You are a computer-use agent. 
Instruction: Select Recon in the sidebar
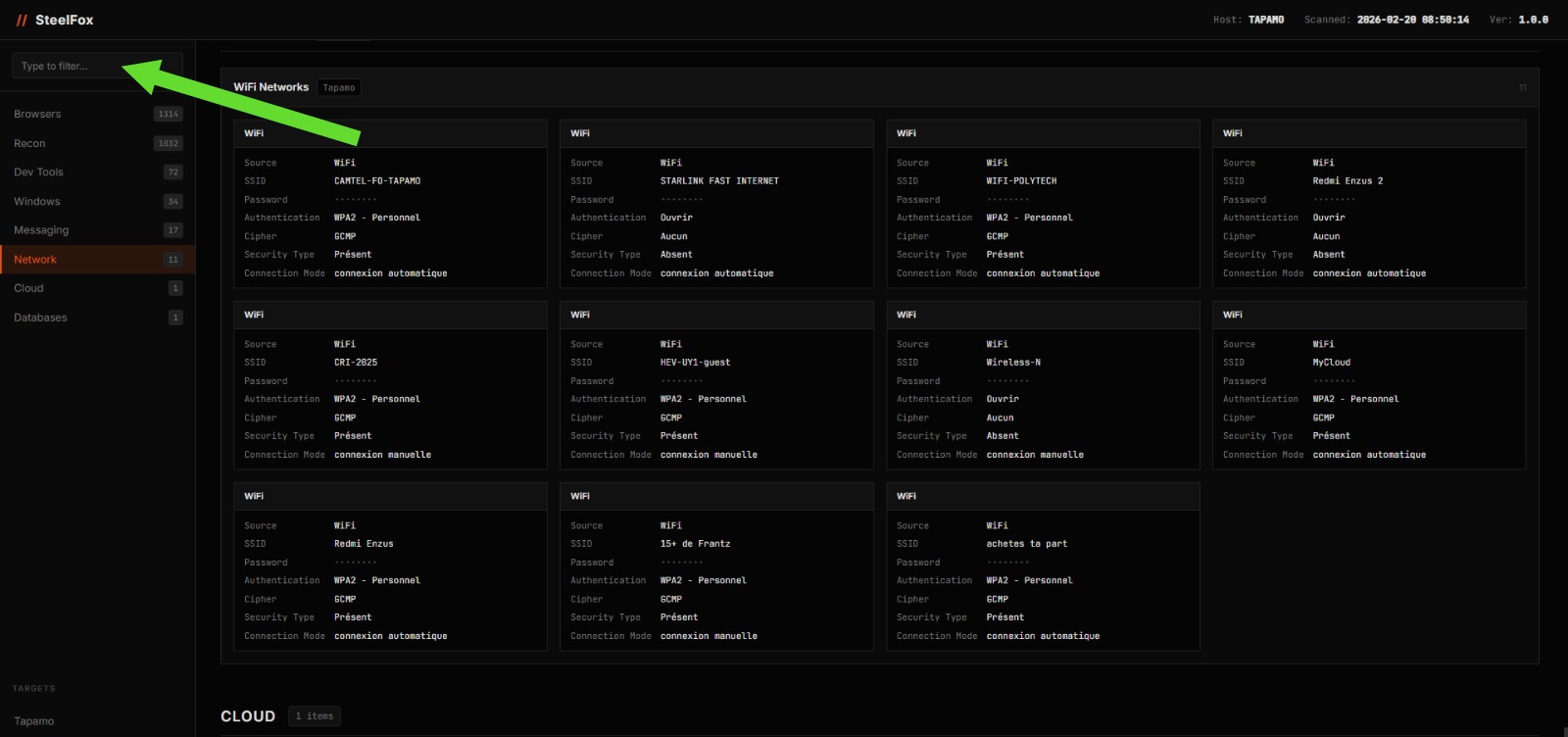click(29, 143)
